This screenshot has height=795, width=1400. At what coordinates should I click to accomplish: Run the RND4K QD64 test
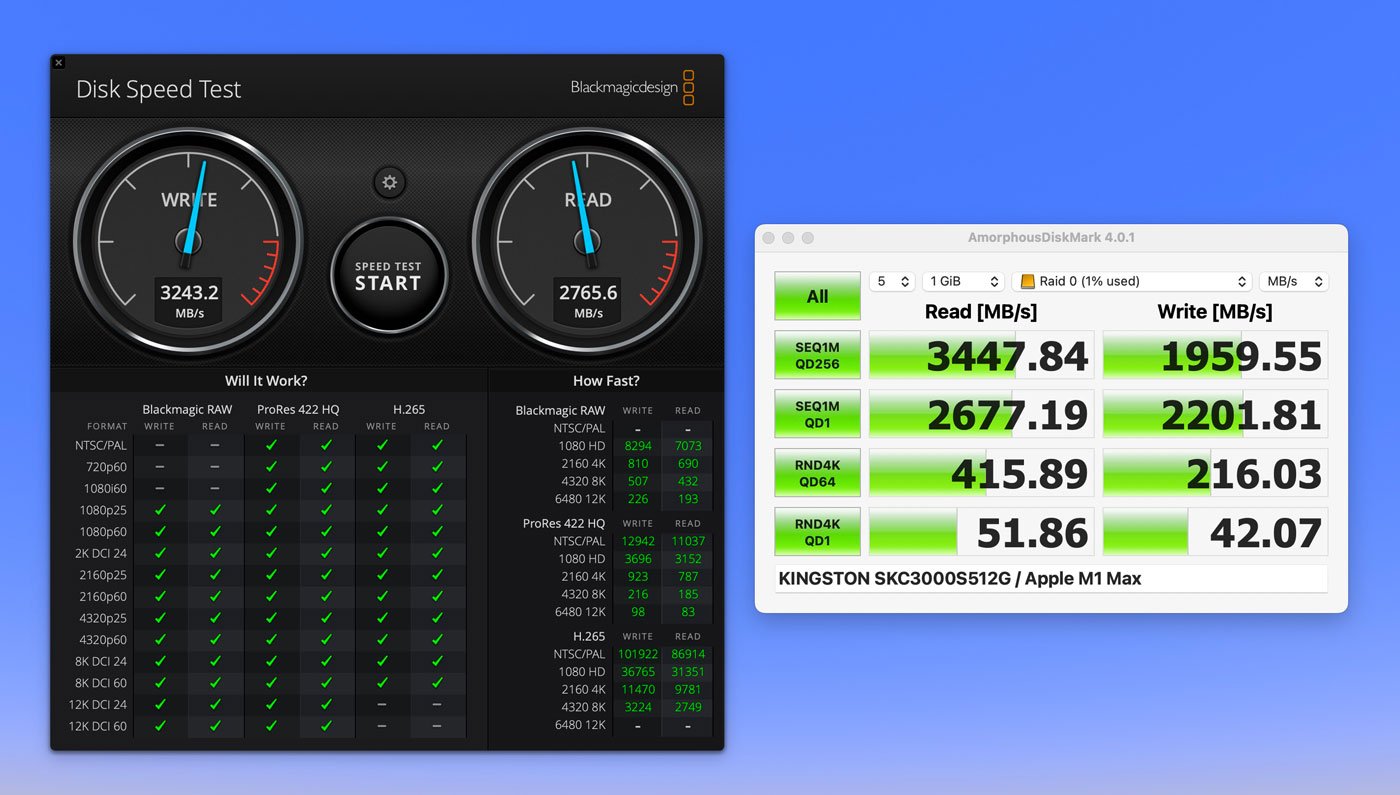click(817, 473)
